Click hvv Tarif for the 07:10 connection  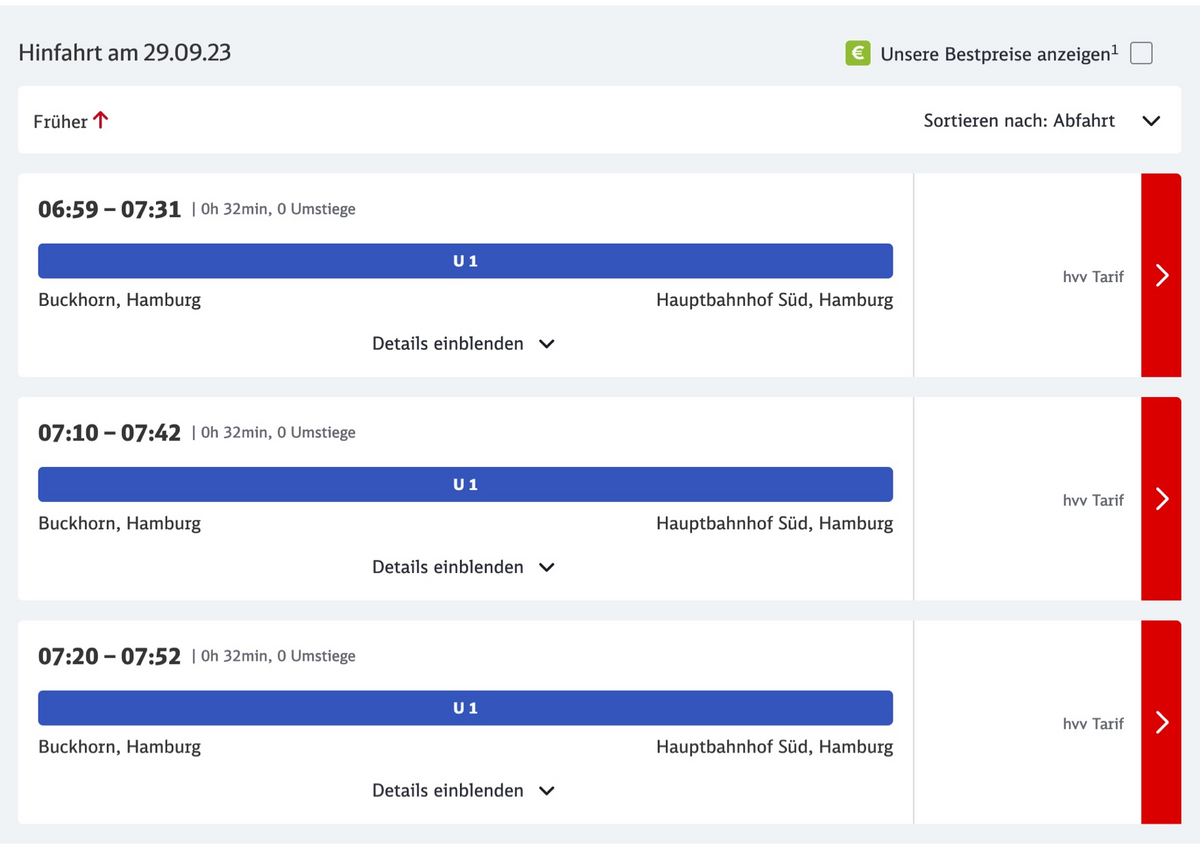(x=1092, y=500)
